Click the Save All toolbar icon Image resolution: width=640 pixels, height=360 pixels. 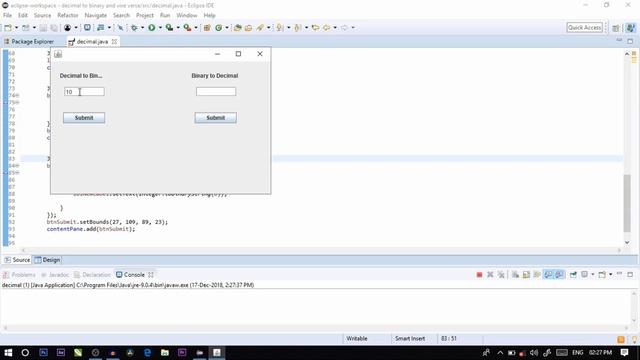coord(53,28)
